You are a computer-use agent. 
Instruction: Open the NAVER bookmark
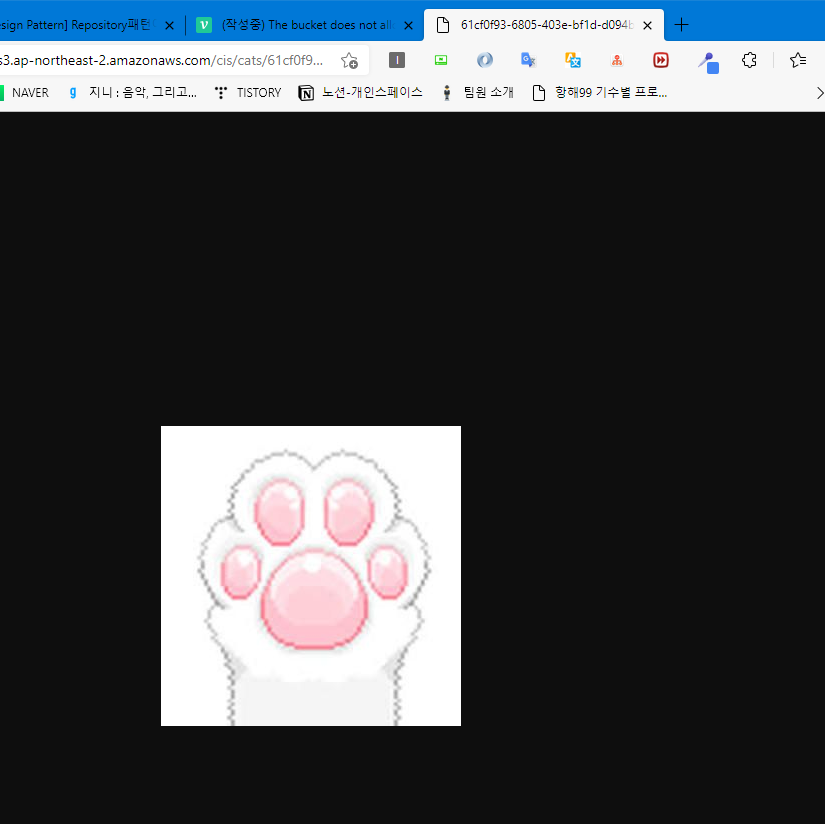pos(25,93)
